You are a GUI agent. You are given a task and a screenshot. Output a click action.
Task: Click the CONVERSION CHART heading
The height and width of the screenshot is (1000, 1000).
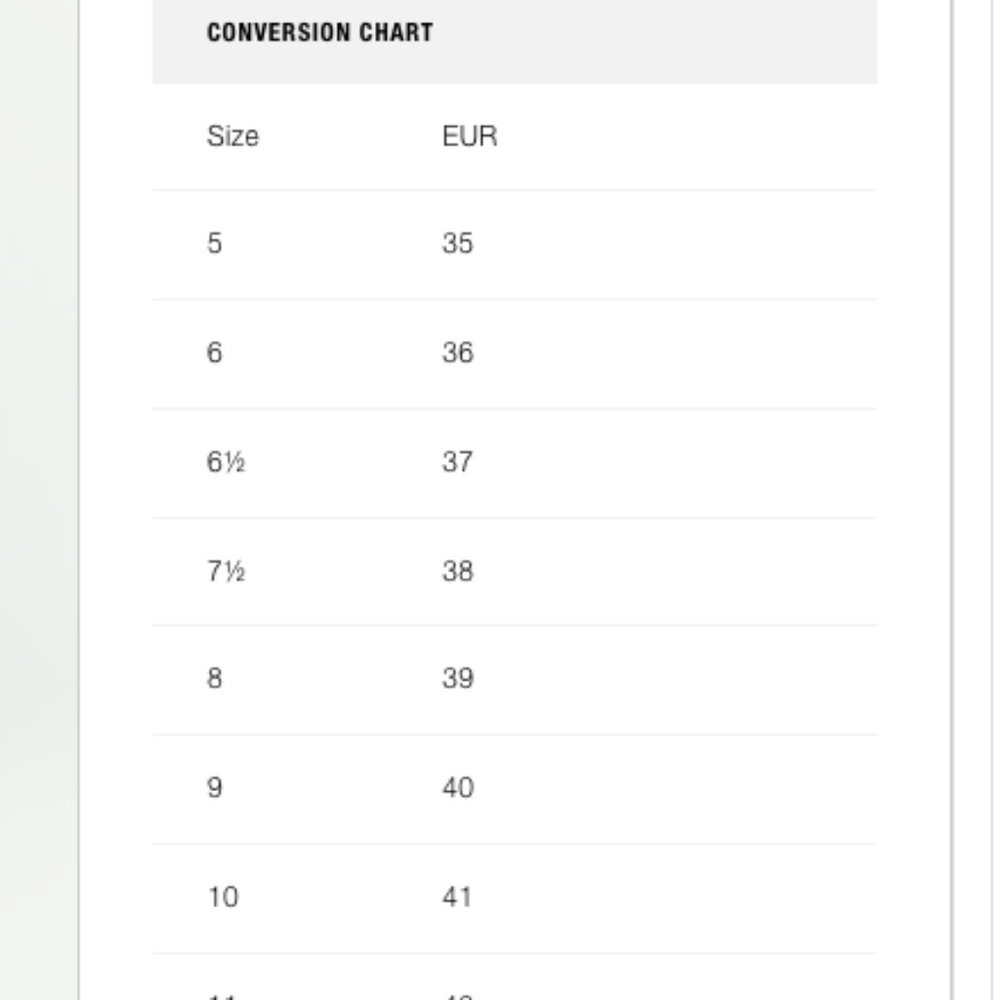[x=320, y=33]
